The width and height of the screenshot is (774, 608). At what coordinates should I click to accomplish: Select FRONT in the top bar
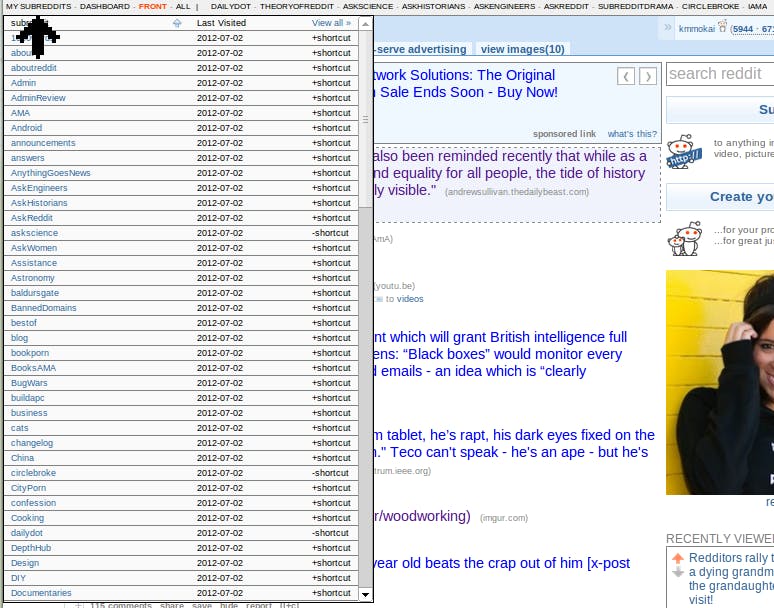[153, 6]
